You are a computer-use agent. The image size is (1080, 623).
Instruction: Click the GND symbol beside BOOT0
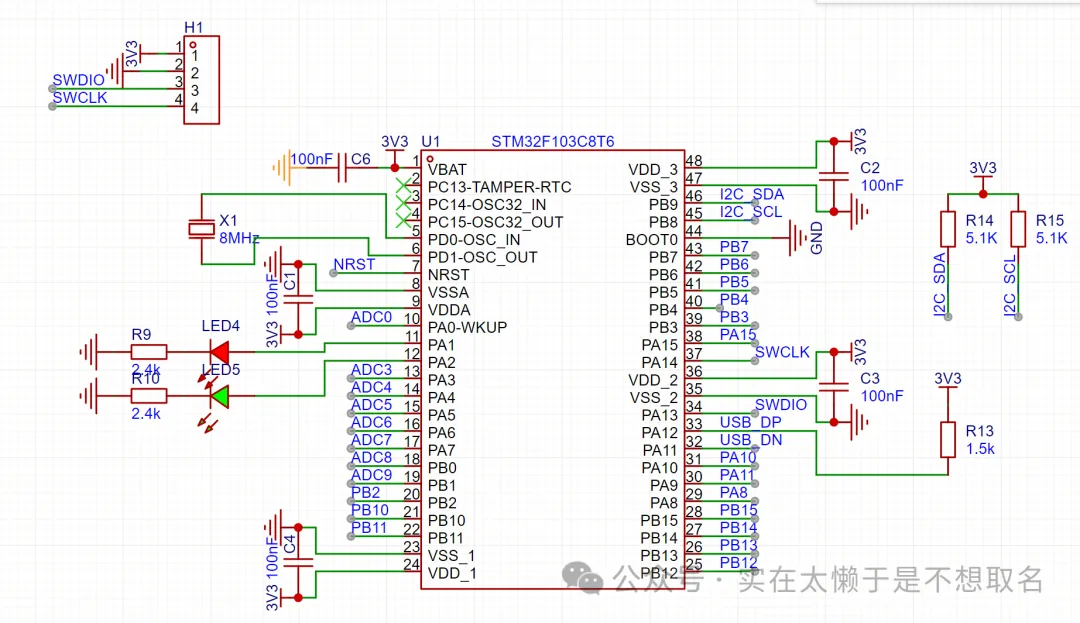tap(797, 239)
